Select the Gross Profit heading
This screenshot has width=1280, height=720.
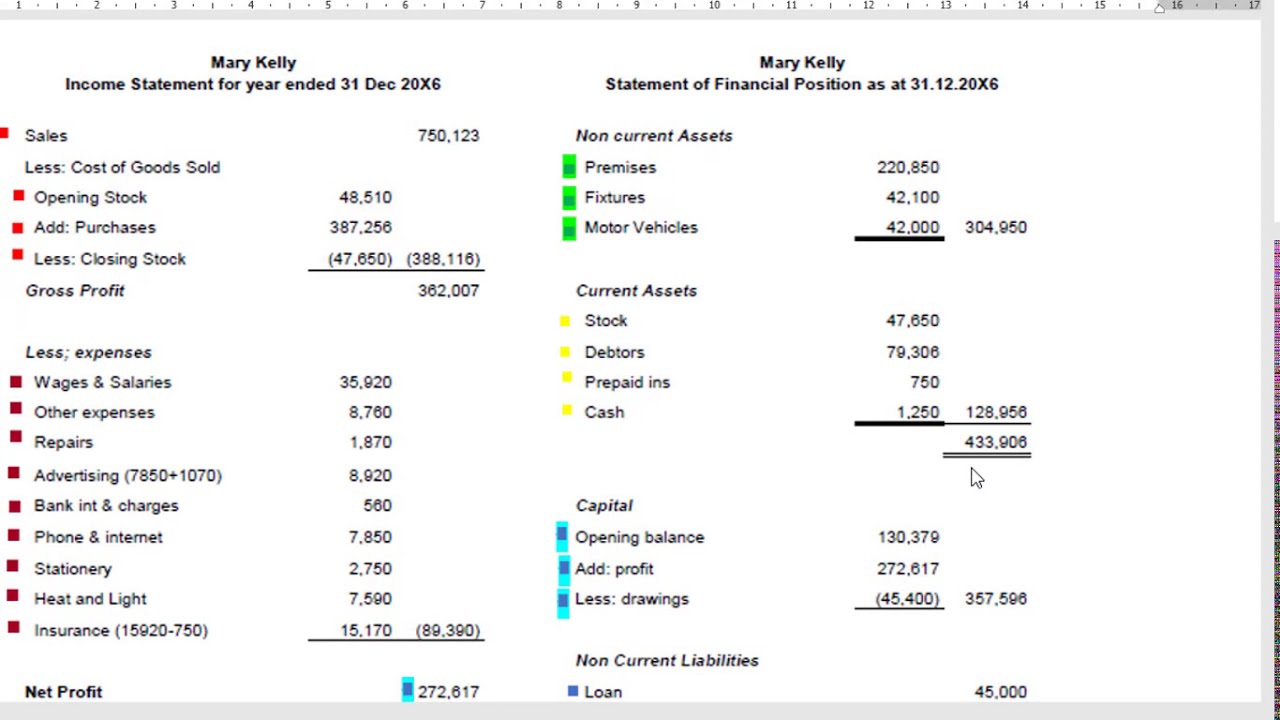coord(75,291)
